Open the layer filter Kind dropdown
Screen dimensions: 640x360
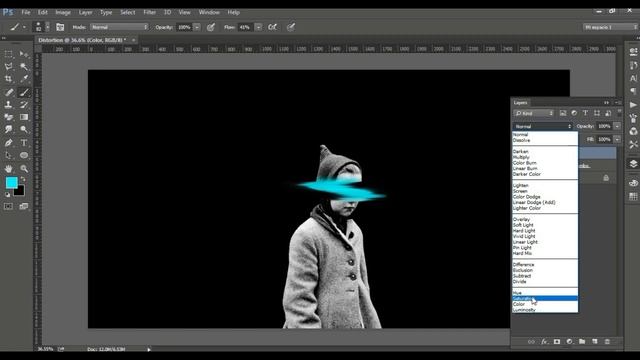tap(534, 113)
